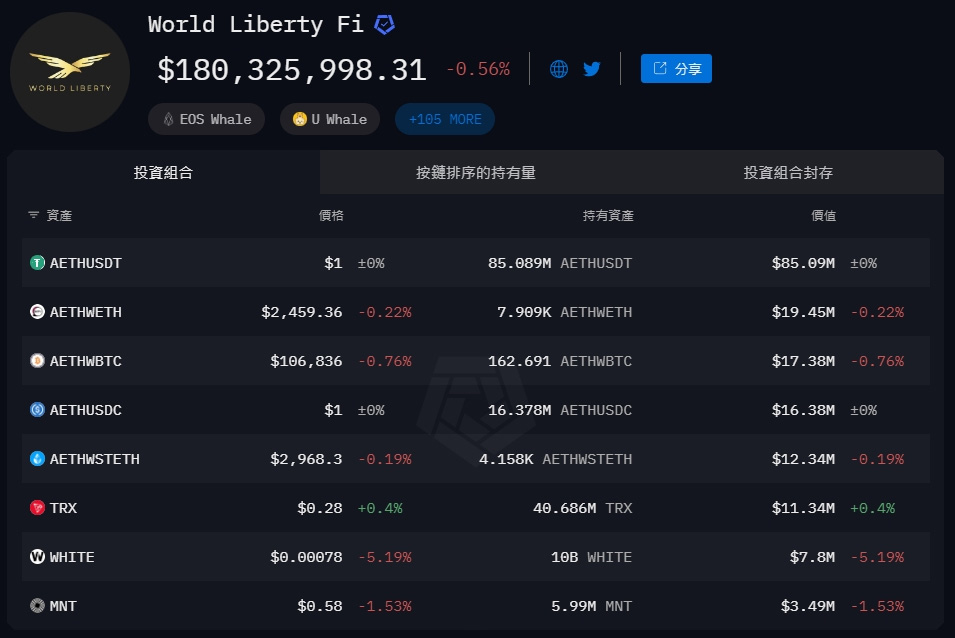Select the U Whale tag
955x638 pixels.
pos(329,119)
